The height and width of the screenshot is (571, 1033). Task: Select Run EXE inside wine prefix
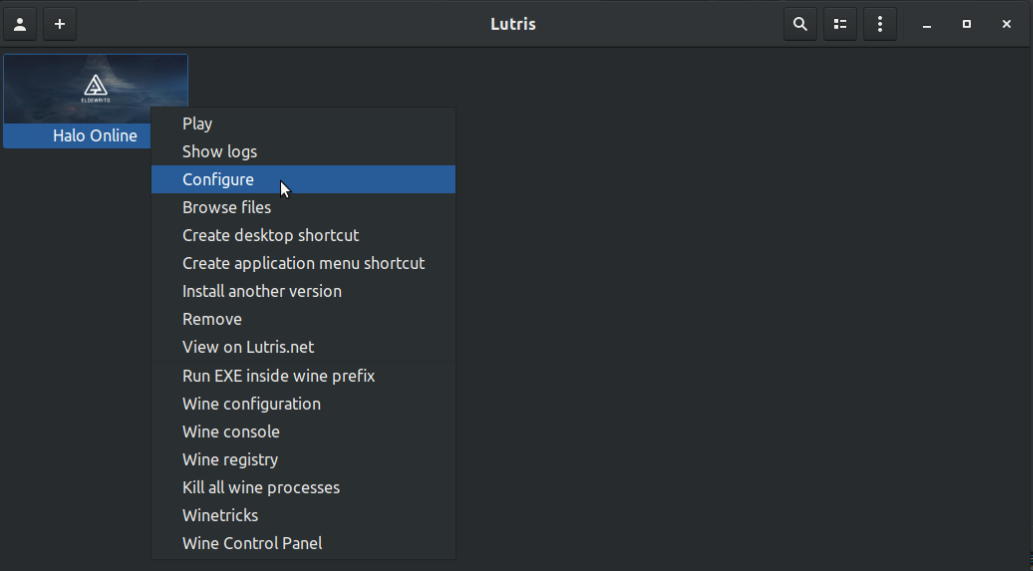point(303,376)
